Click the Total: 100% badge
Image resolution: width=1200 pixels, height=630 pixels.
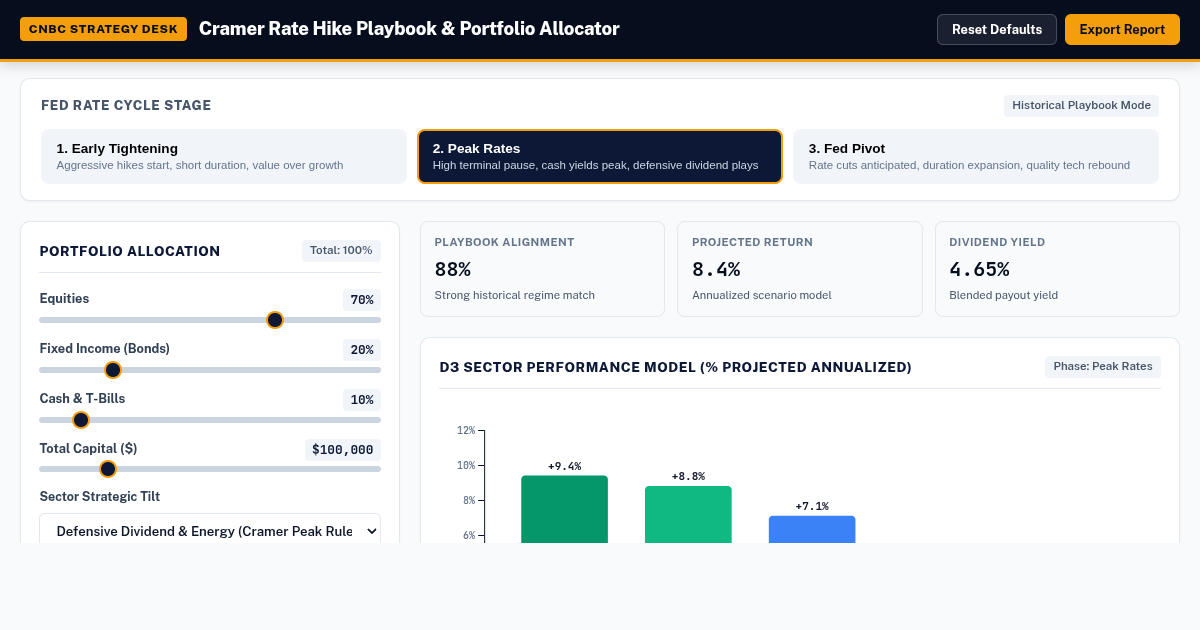[341, 251]
